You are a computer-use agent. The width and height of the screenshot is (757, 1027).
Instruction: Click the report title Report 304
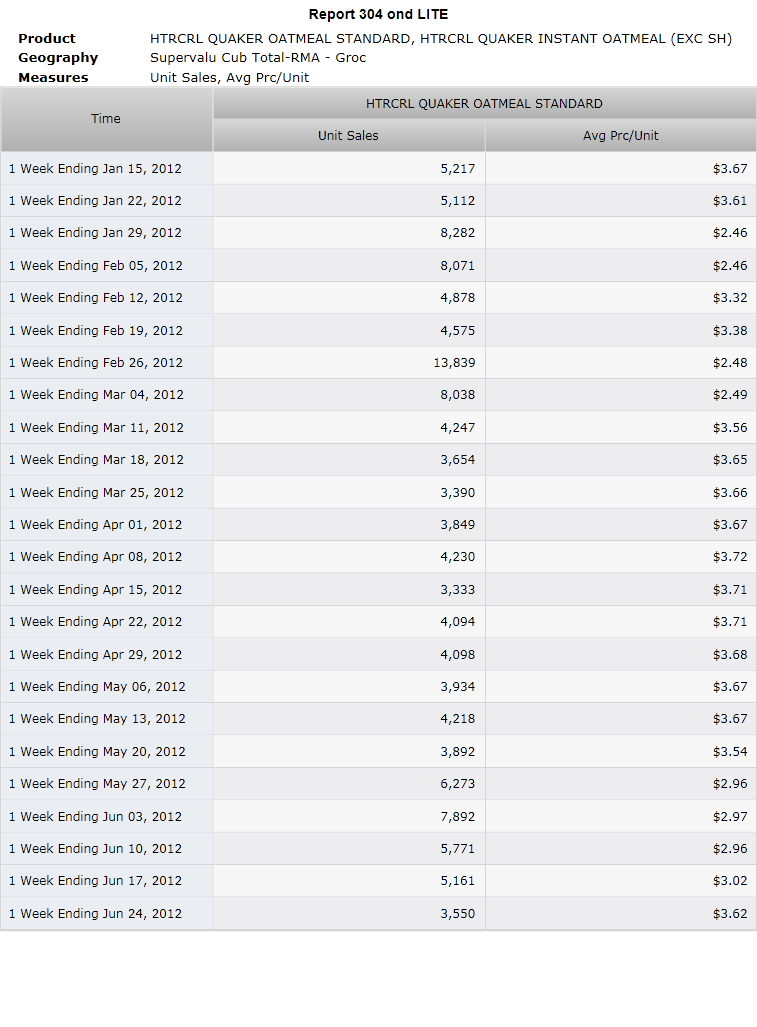coord(346,14)
